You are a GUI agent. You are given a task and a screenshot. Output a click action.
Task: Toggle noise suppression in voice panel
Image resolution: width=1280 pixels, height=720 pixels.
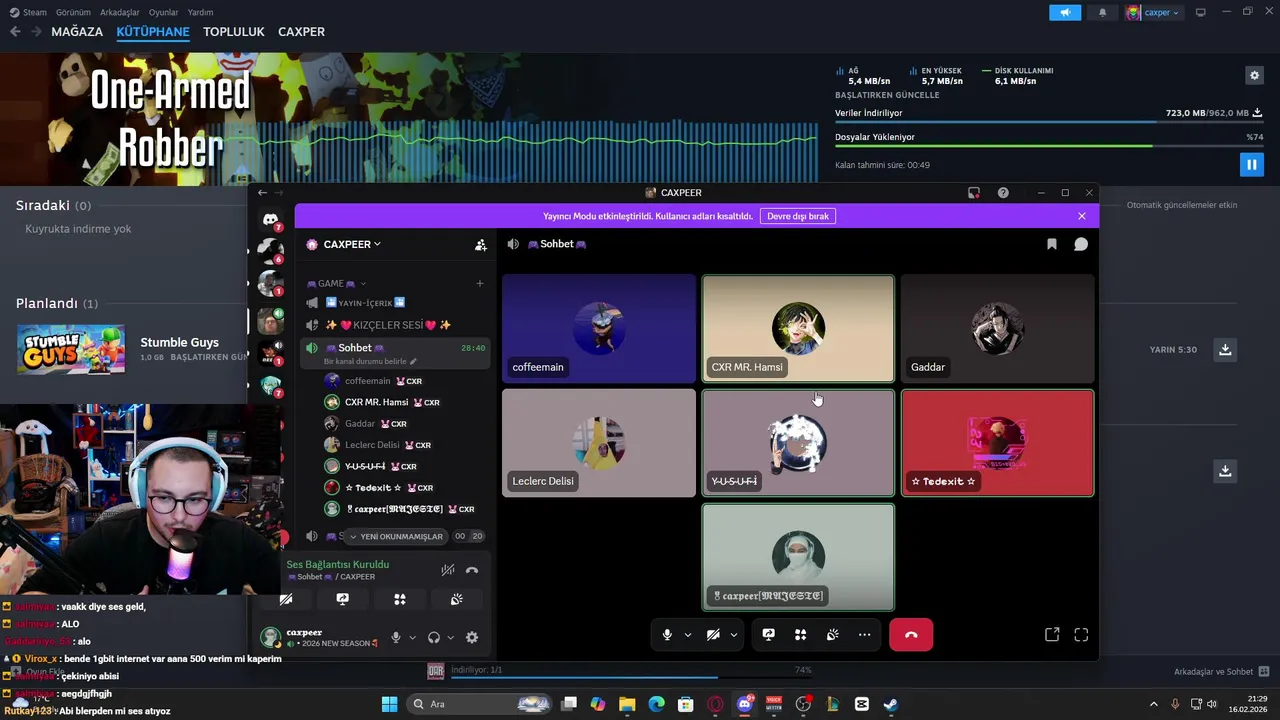(447, 570)
